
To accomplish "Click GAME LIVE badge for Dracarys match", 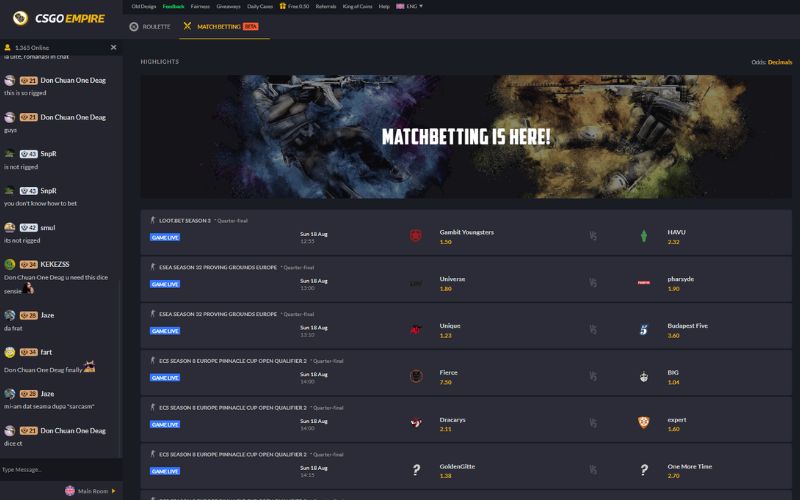I will click(165, 424).
